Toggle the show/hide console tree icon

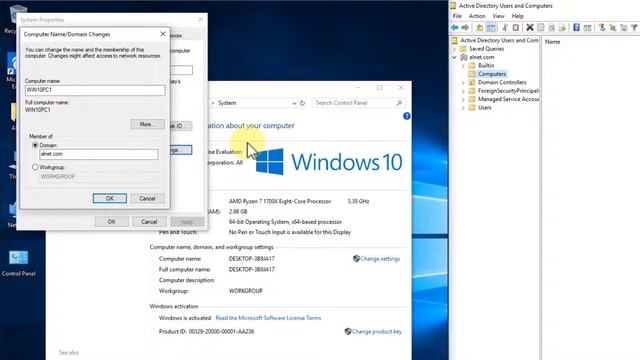pos(491,27)
